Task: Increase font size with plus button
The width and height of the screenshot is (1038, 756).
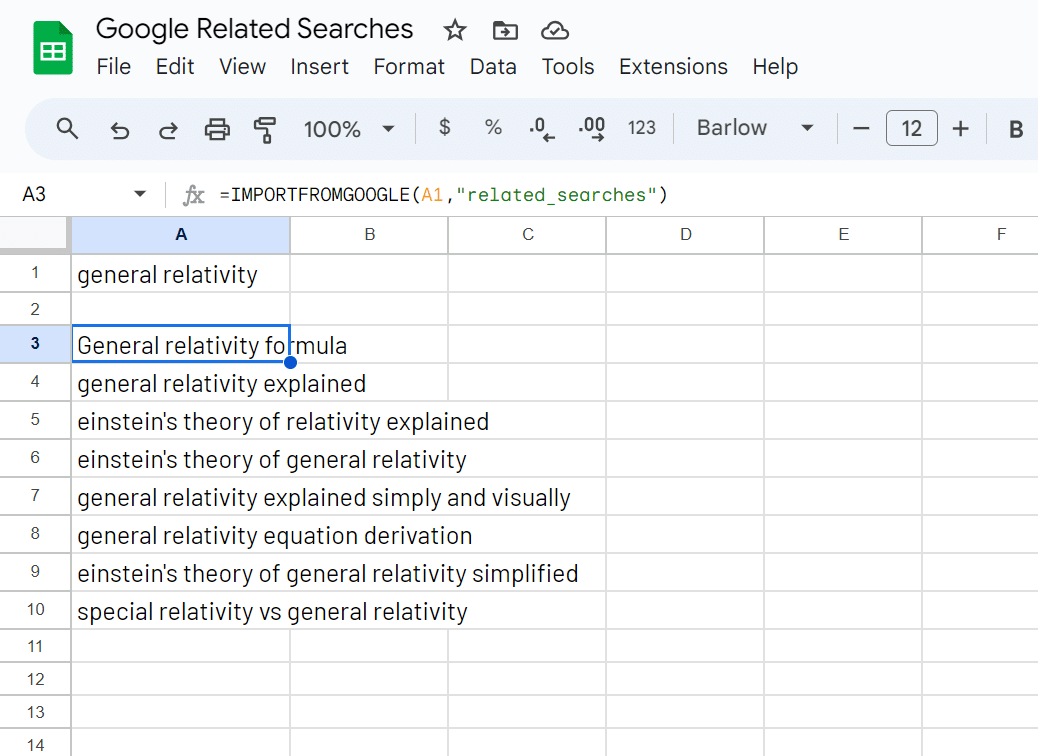Action: (x=961, y=128)
